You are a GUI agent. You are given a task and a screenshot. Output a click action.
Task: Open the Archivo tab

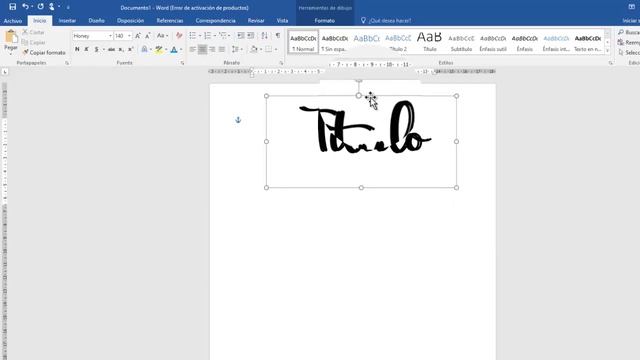pyautogui.click(x=13, y=20)
